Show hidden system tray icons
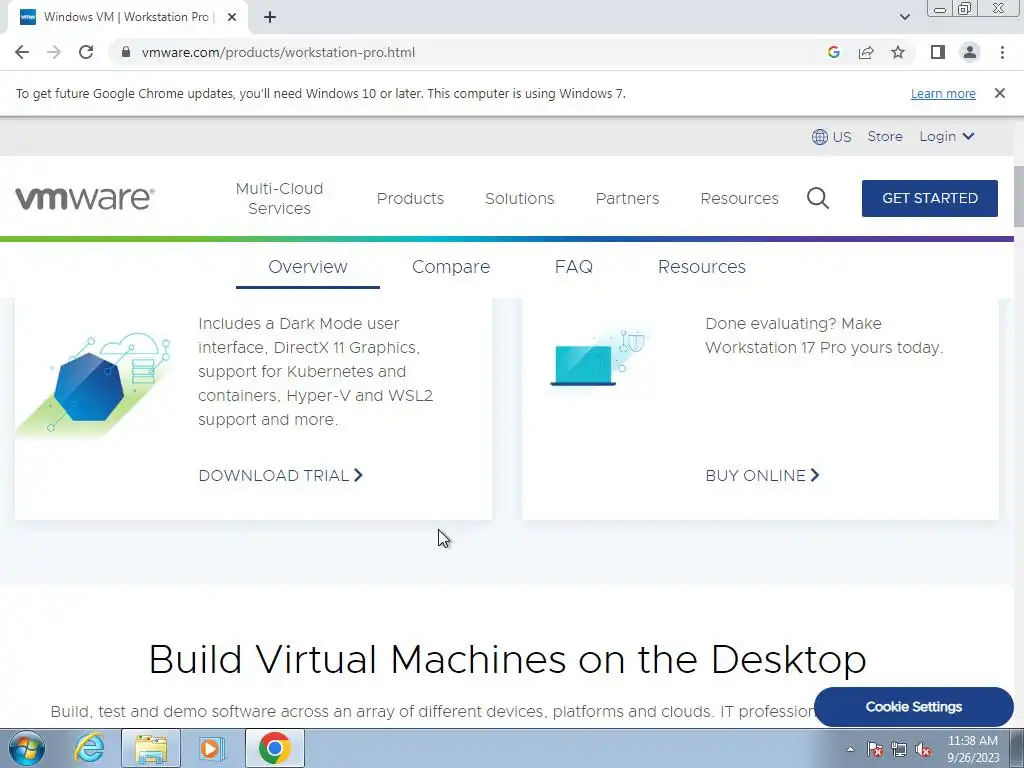1024x768 pixels. (x=850, y=749)
